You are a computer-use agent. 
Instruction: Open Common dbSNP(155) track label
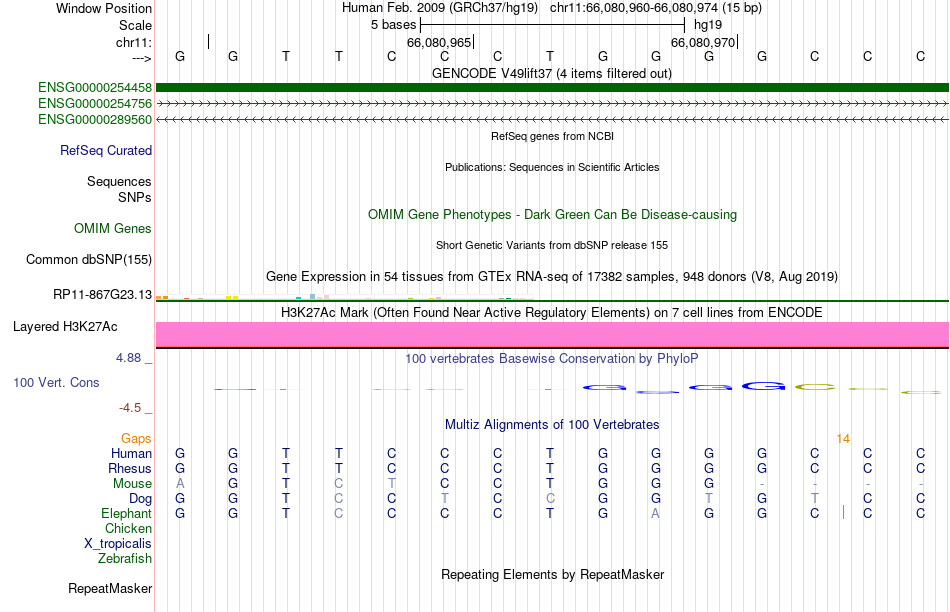(89, 259)
